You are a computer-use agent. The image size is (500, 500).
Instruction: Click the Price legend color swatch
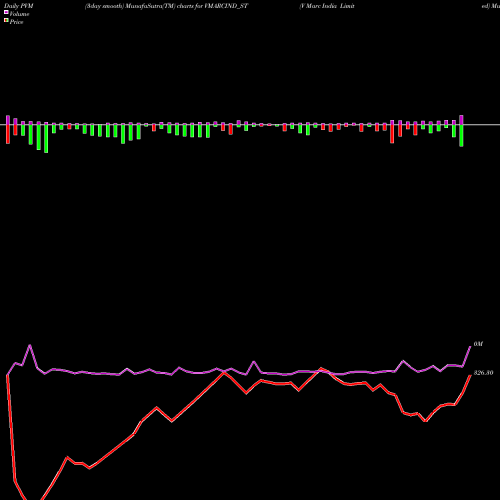pyautogui.click(x=6, y=20)
